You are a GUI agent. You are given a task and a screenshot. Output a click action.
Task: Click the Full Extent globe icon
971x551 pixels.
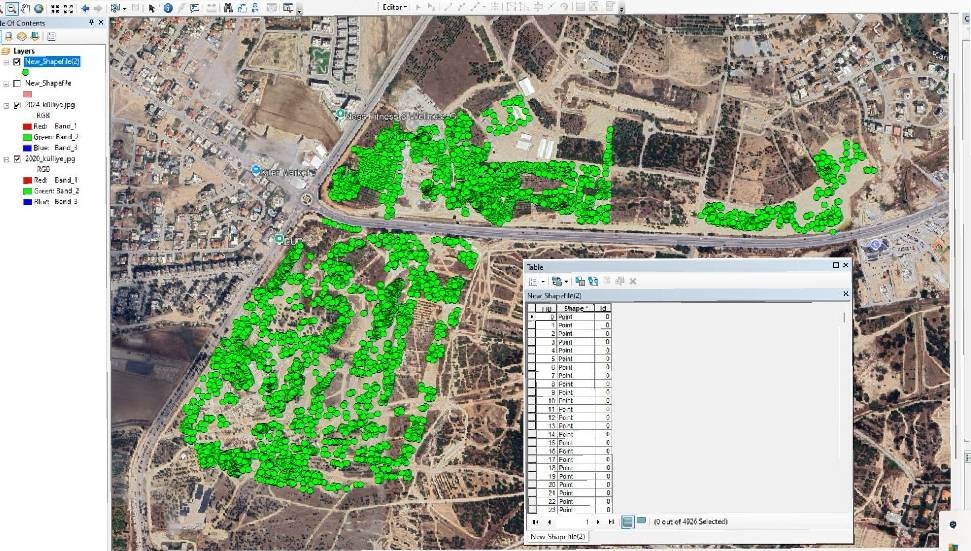pyautogui.click(x=38, y=8)
